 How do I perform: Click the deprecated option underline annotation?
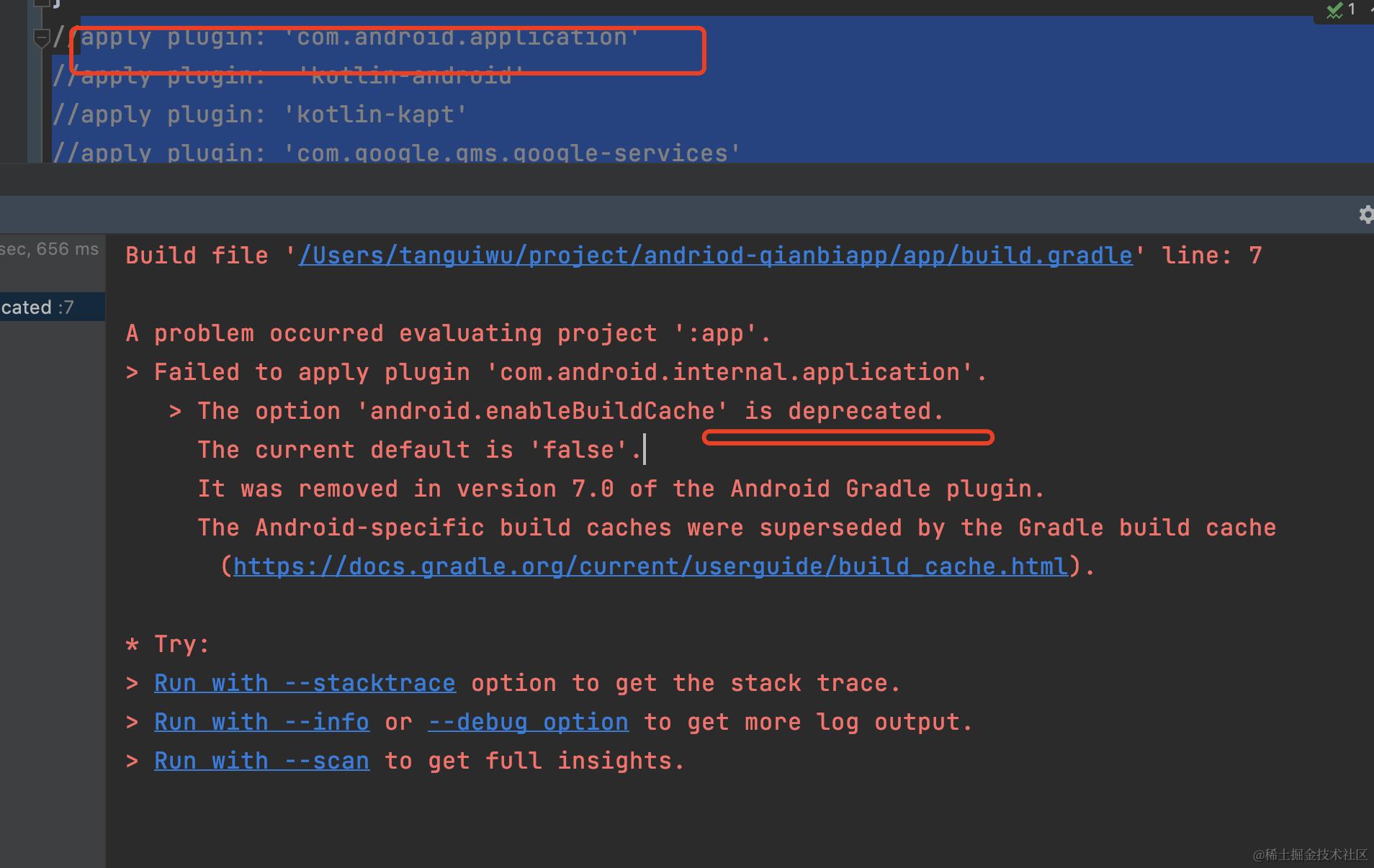848,437
